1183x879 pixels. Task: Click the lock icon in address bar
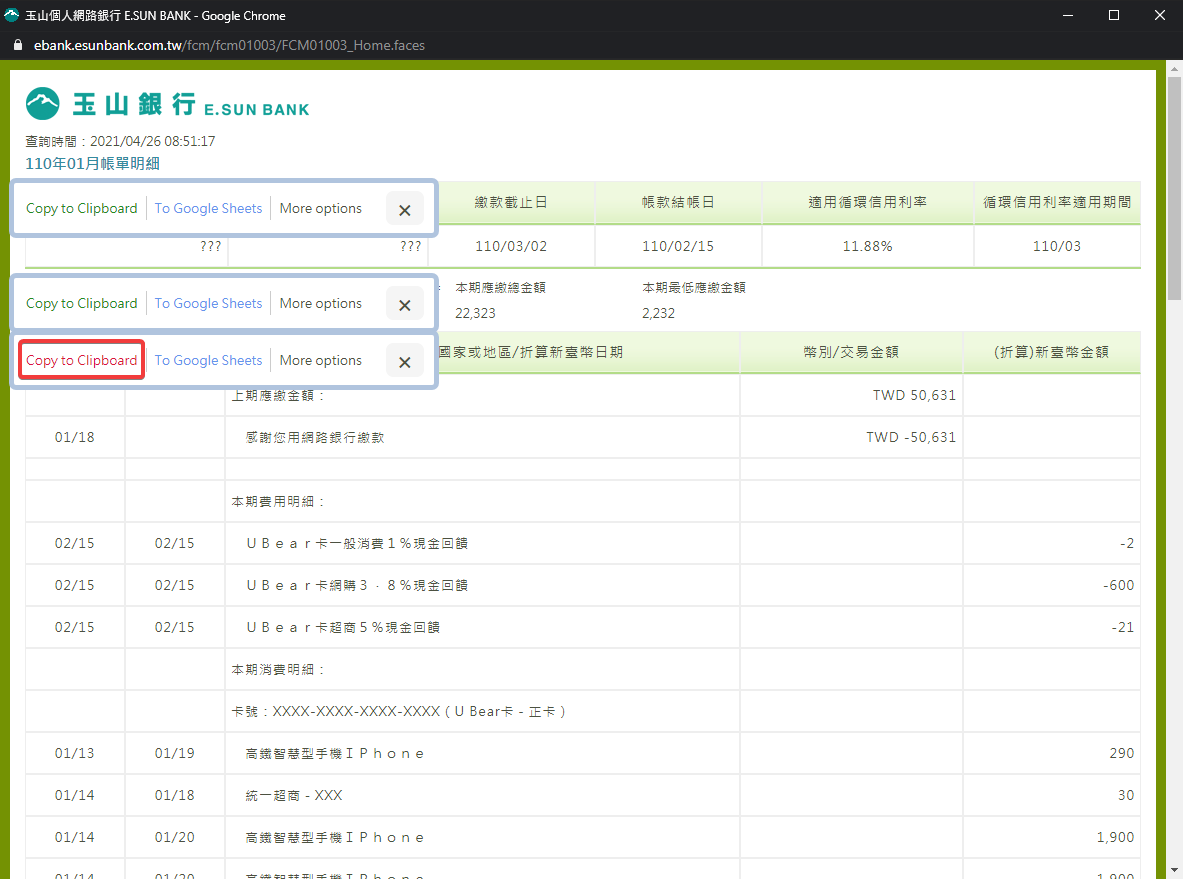(x=18, y=45)
